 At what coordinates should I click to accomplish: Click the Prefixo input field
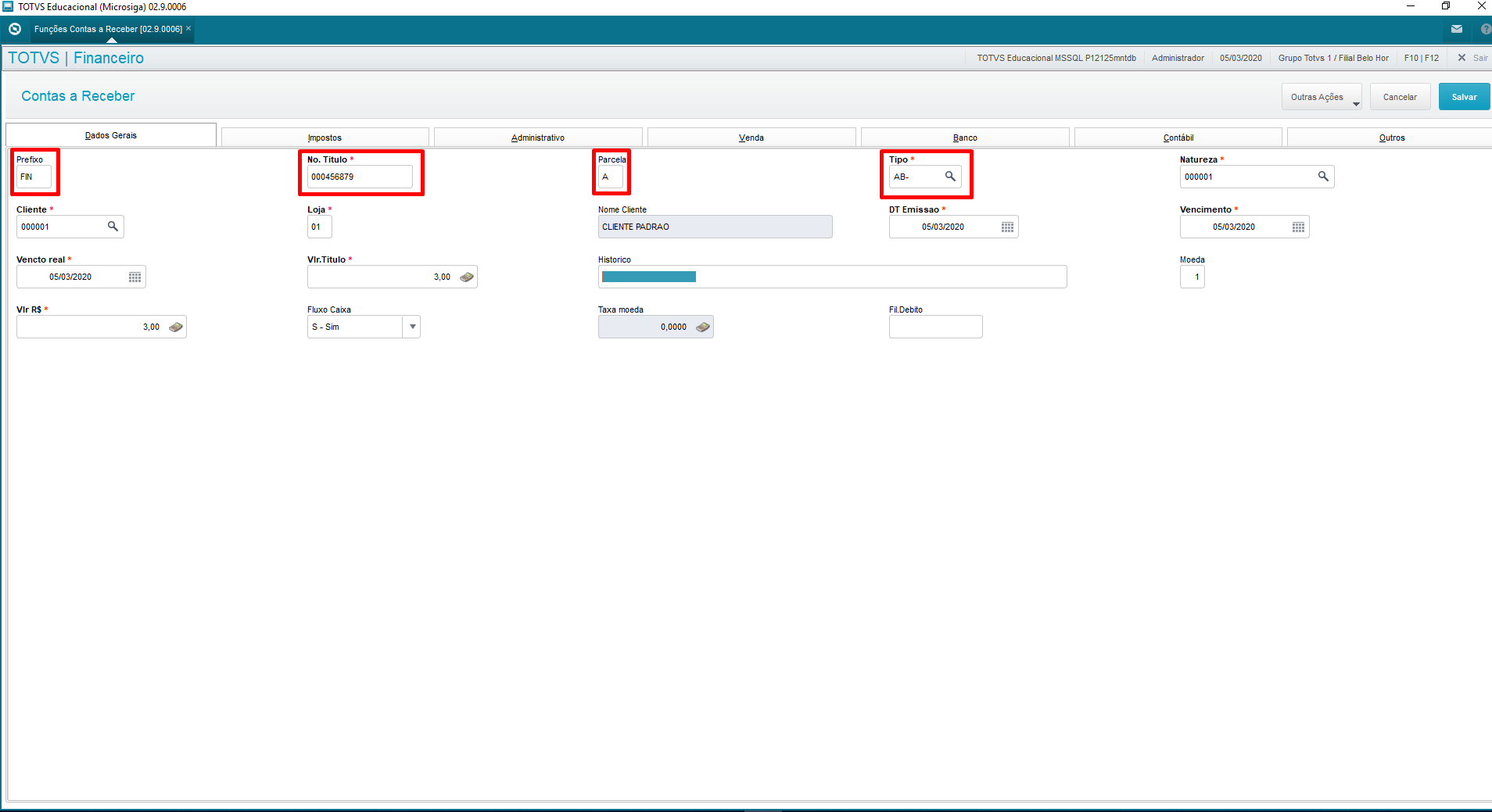click(x=34, y=177)
